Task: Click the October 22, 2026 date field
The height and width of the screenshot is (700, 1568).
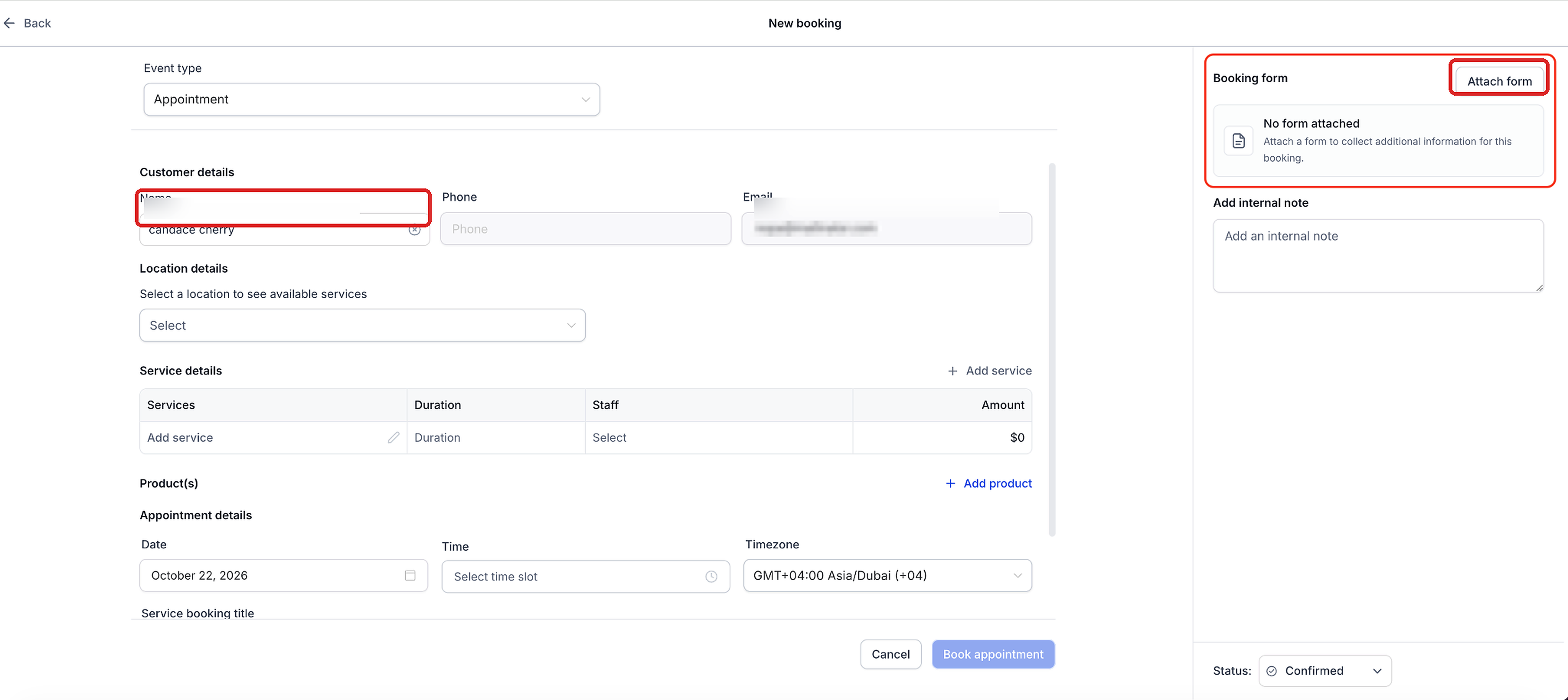Action: coord(284,575)
